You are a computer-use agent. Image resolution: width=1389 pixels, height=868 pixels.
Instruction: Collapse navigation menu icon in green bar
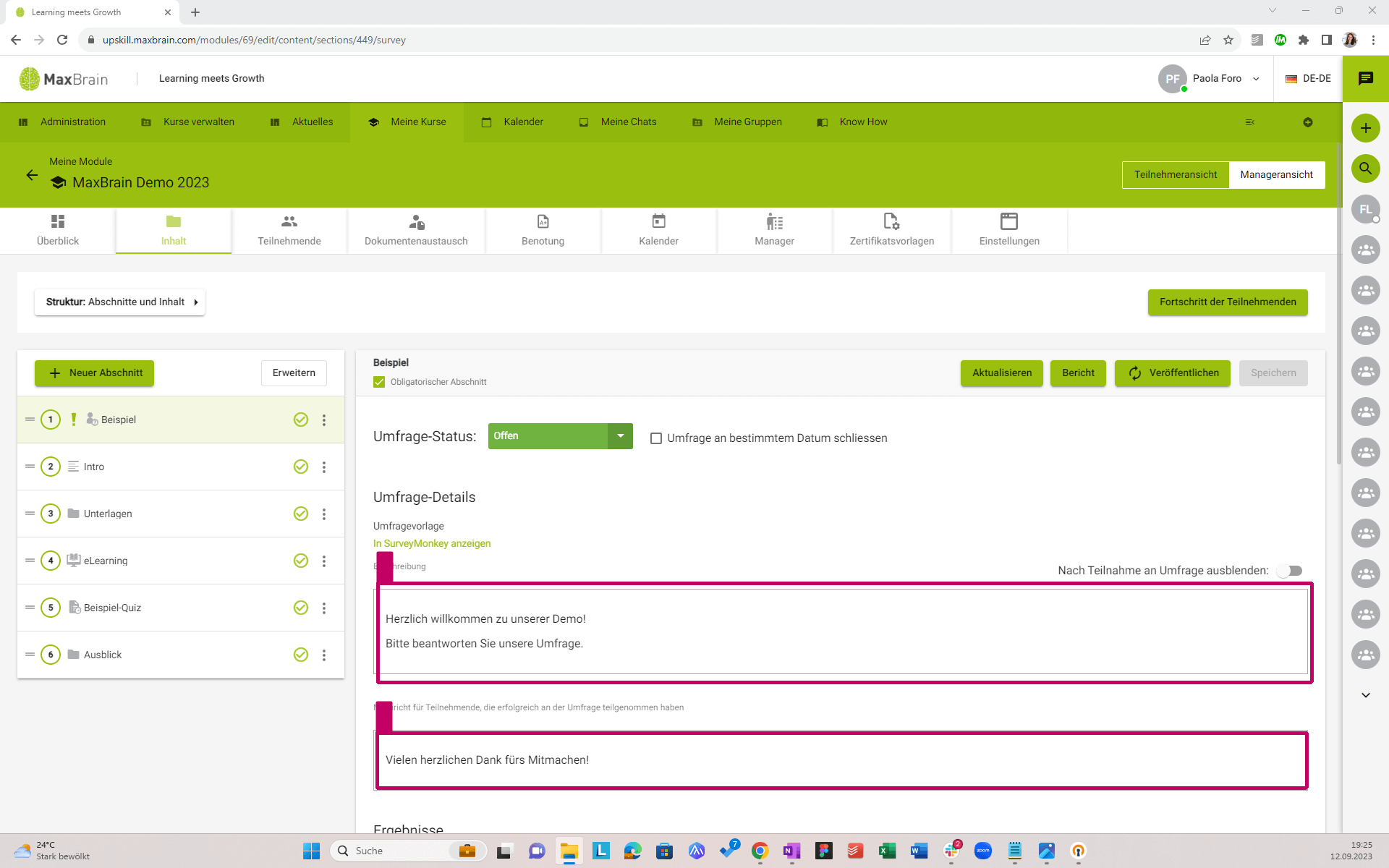coord(1250,122)
